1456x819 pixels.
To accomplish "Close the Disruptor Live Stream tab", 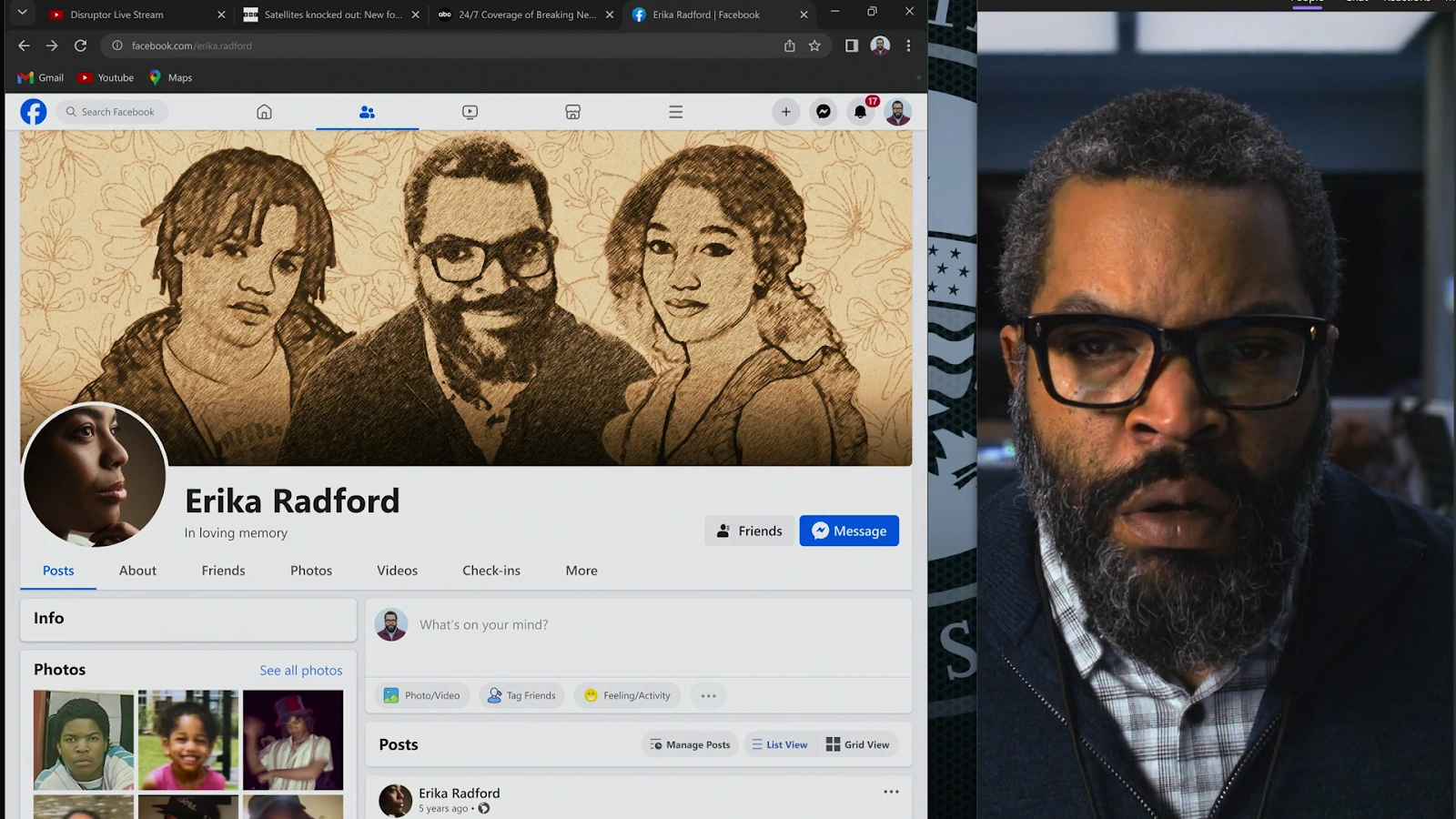I will click(221, 15).
